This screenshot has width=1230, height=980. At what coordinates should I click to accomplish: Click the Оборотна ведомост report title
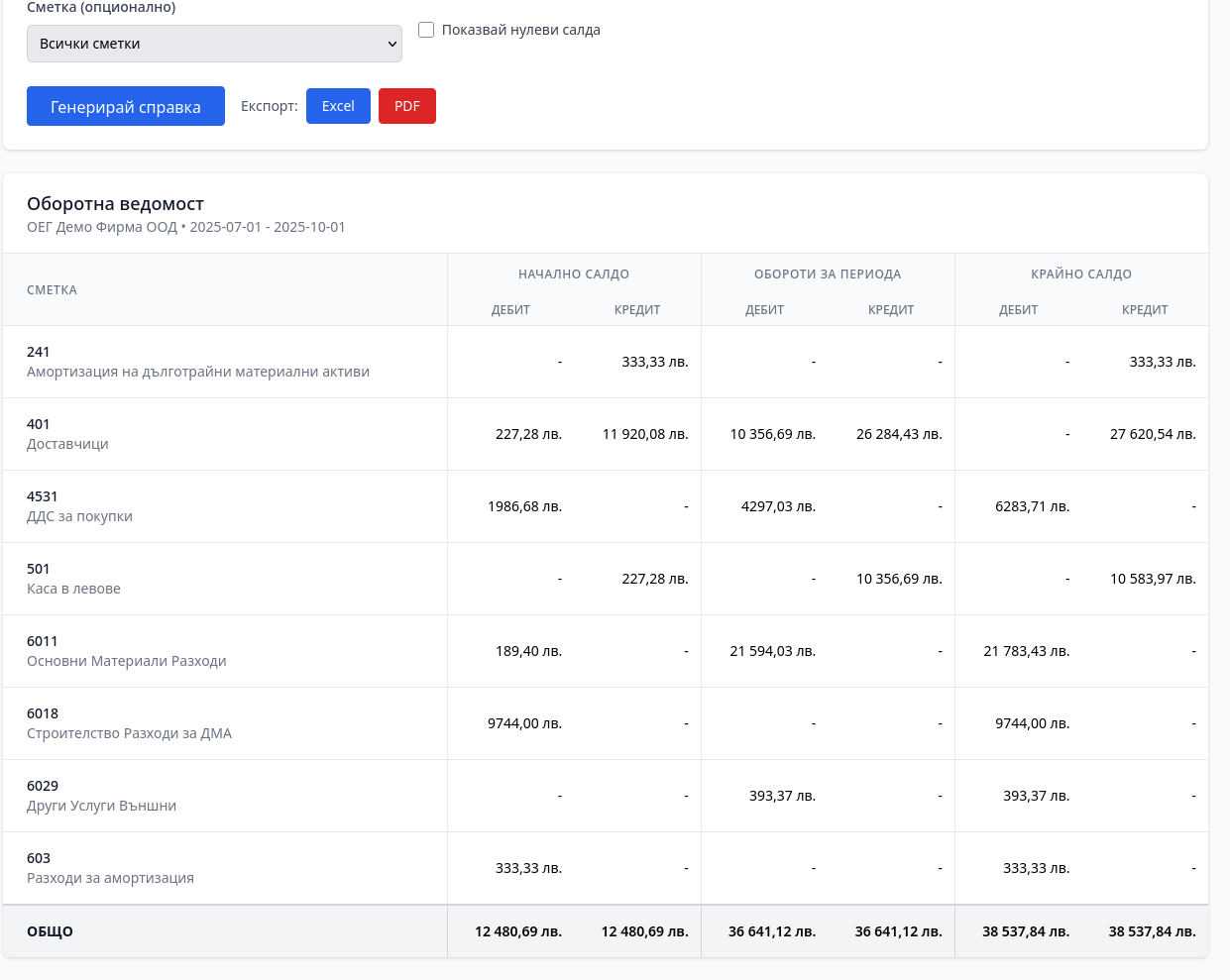point(115,204)
